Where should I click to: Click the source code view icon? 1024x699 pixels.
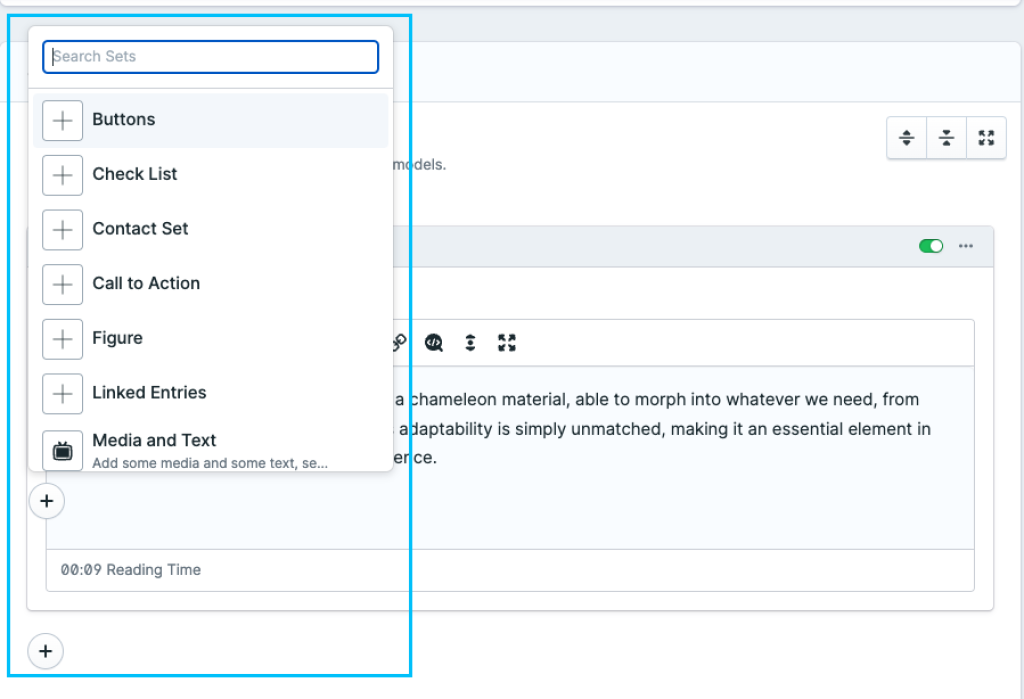coord(434,343)
